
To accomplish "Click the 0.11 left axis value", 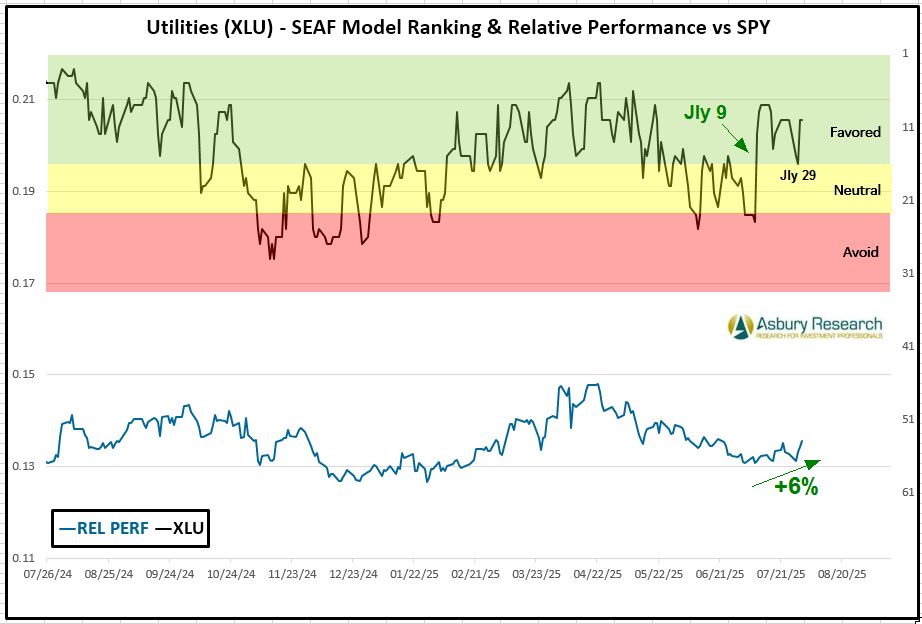I will click(x=24, y=558).
